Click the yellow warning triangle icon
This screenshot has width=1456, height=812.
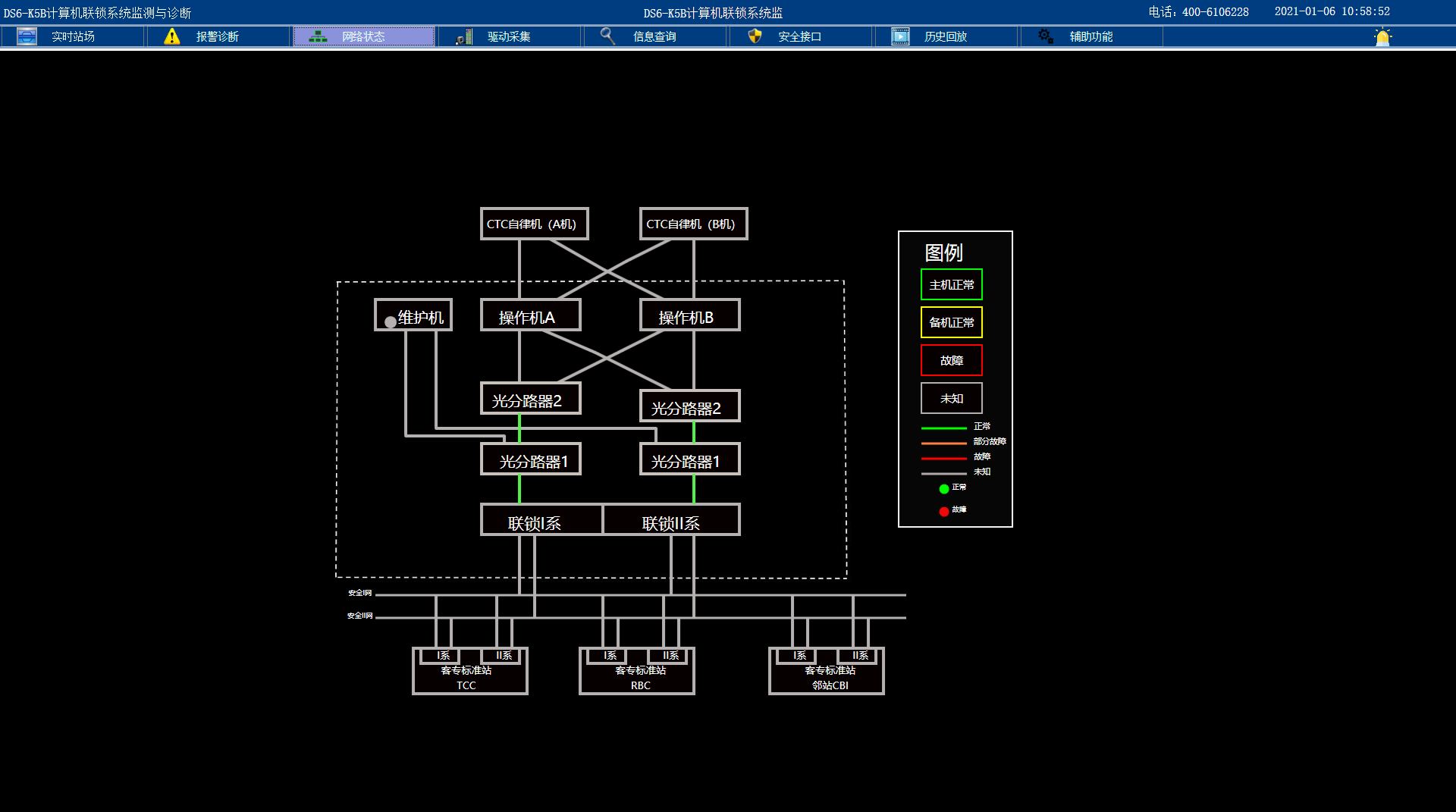point(172,36)
